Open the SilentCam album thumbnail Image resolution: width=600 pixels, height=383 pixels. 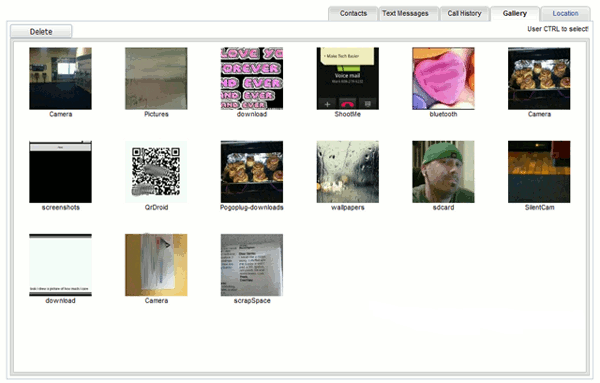[539, 172]
